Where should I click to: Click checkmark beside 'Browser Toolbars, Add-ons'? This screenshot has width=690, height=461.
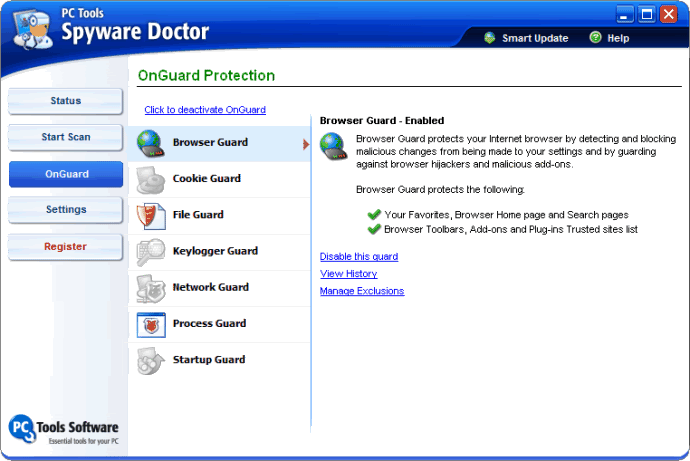(374, 229)
